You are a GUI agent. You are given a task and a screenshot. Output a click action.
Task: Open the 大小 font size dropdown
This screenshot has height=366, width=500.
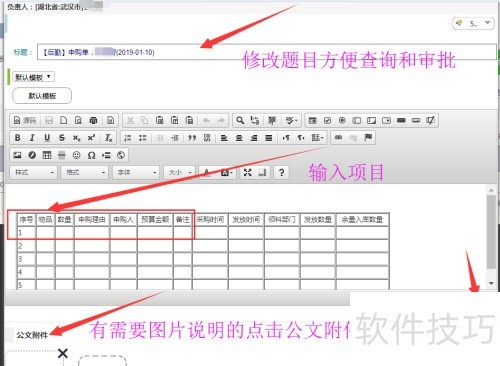(x=179, y=172)
